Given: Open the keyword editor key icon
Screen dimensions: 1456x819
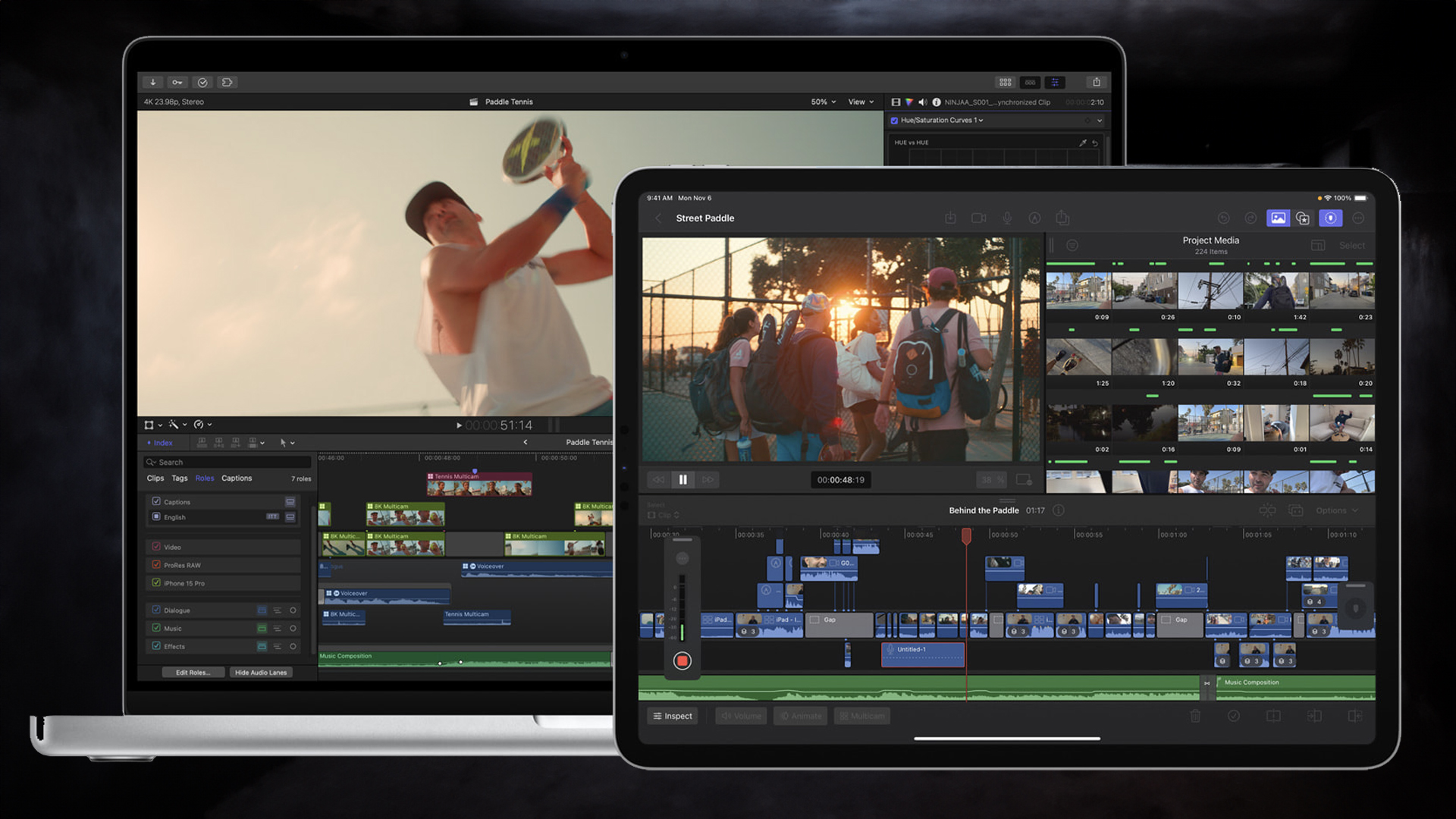Looking at the screenshot, I should (177, 82).
